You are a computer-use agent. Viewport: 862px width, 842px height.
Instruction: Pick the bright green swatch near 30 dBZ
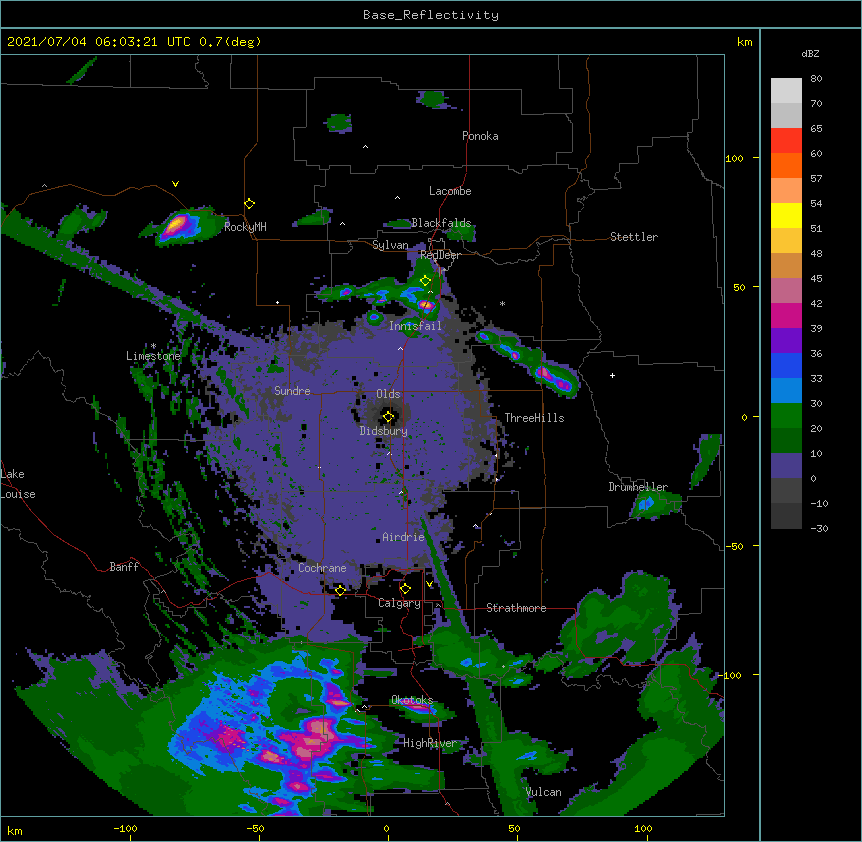(x=786, y=416)
